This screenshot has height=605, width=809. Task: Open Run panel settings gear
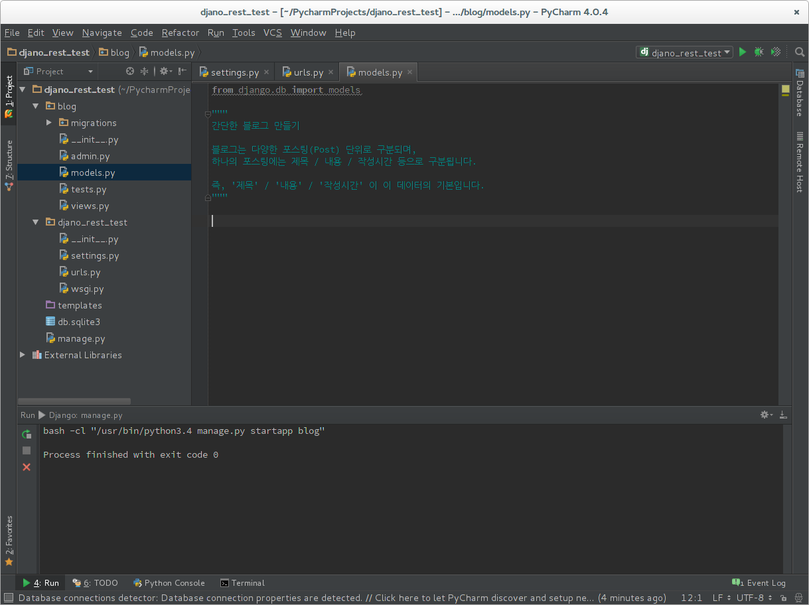pos(766,415)
